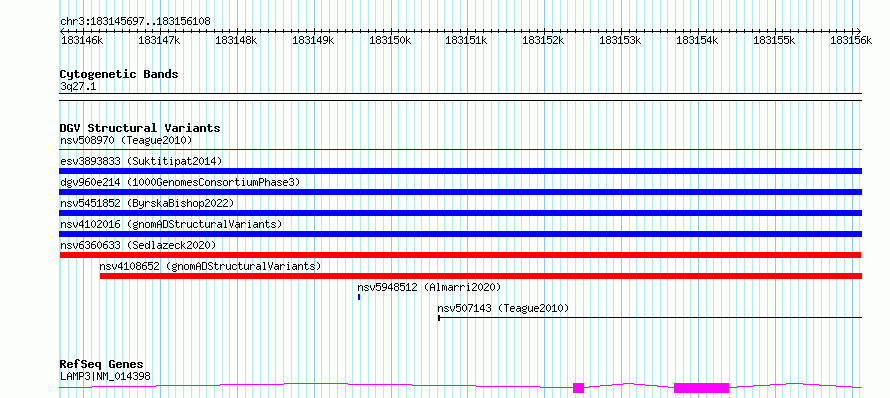Click the dgv960e214 (1000GenomesConsortiumPhase3) label
This screenshot has height=398, width=890.
180,182
